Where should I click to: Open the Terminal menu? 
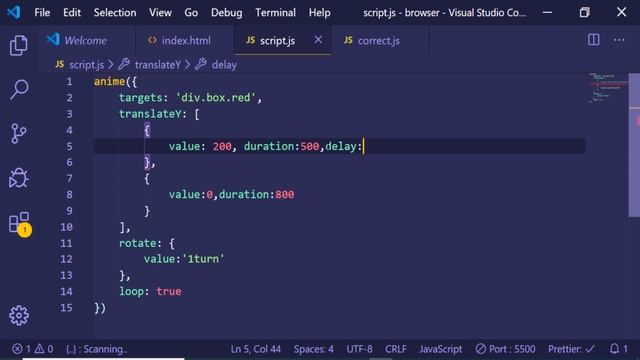tap(276, 13)
